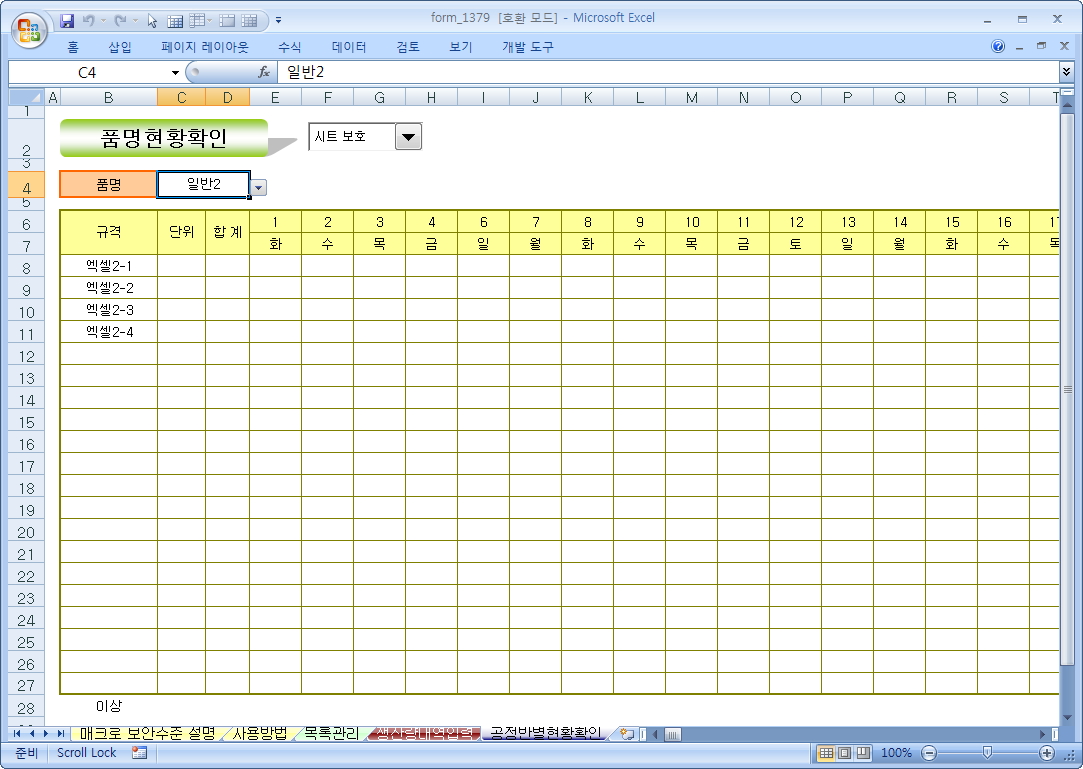Select cell containing 엑셀2-3
1083x769 pixels.
[109, 310]
